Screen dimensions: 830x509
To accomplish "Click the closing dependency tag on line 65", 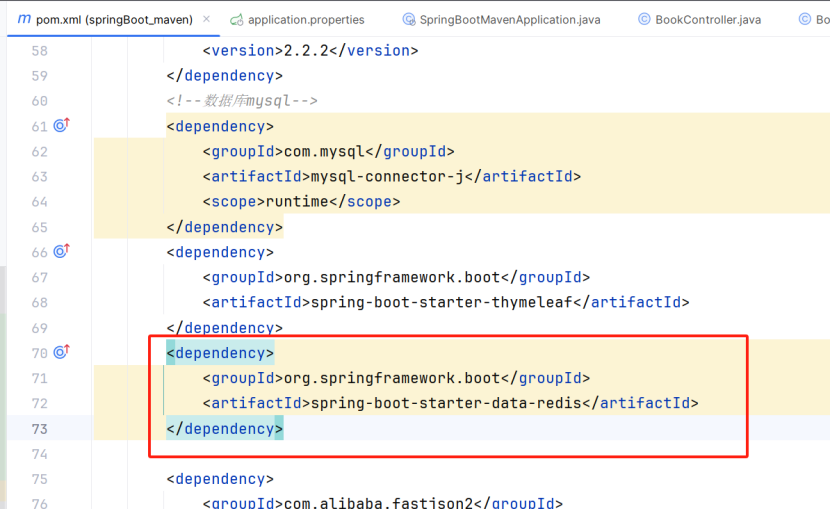I will point(224,227).
